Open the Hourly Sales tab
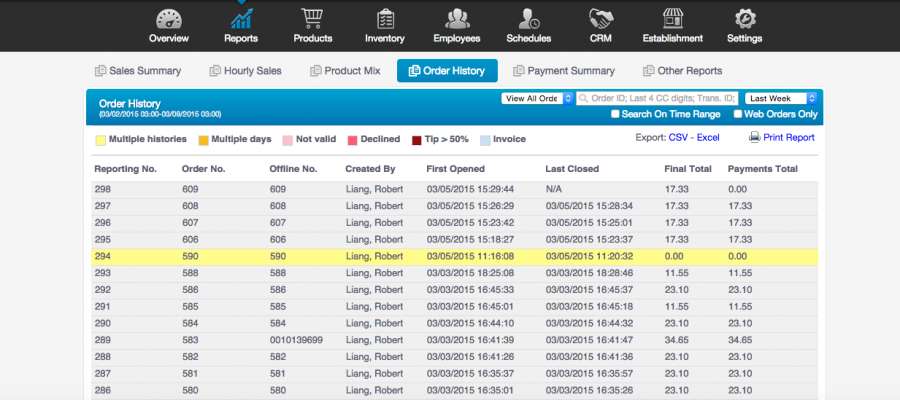 click(x=245, y=71)
